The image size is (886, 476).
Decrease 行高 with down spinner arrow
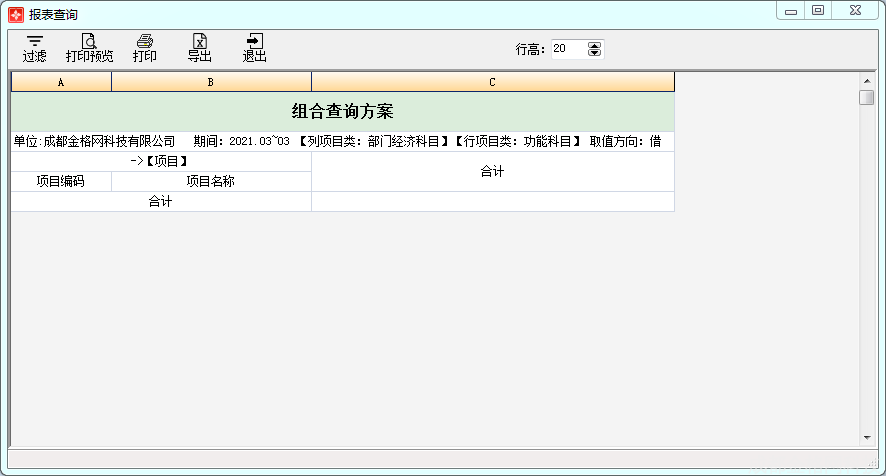point(594,53)
